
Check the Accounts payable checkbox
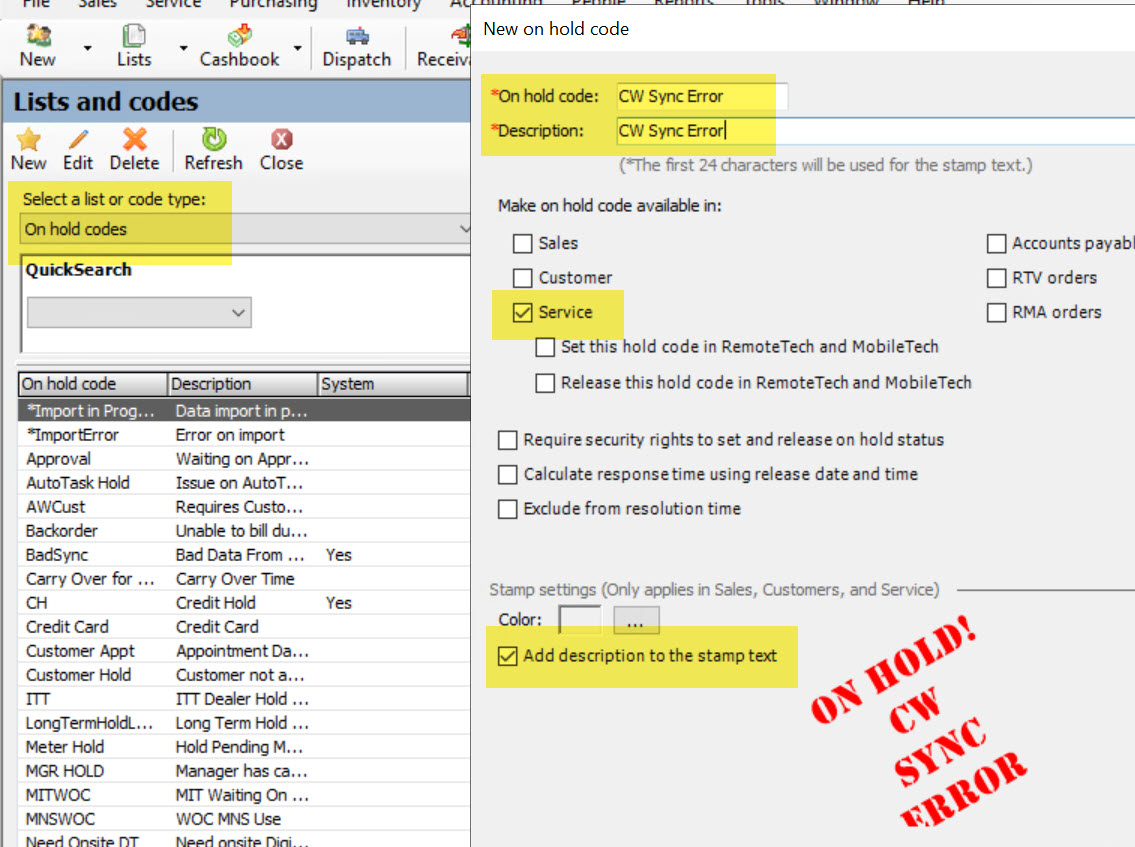(997, 243)
